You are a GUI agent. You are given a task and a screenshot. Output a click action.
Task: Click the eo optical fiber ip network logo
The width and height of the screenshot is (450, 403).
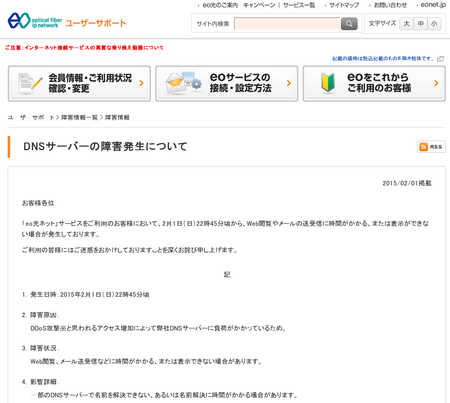click(x=35, y=21)
